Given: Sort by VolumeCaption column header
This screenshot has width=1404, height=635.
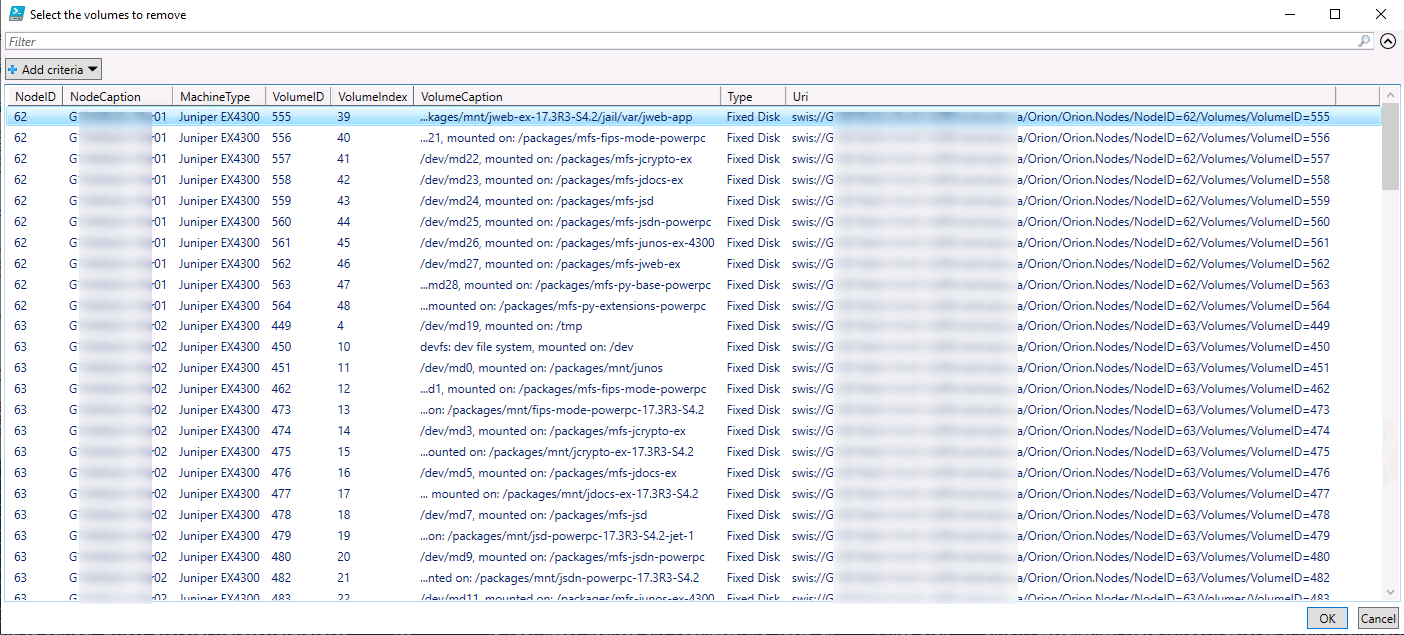Looking at the screenshot, I should point(567,96).
